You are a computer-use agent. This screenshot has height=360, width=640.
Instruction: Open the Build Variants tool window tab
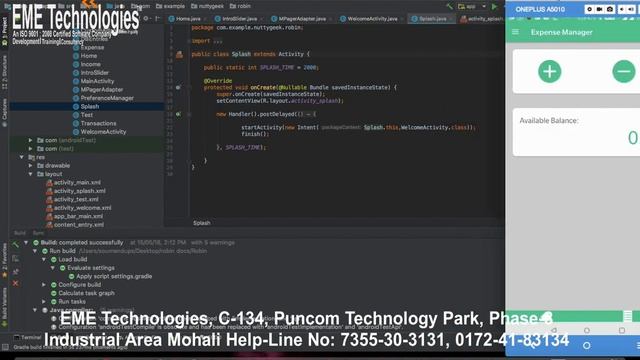pyautogui.click(x=4, y=307)
